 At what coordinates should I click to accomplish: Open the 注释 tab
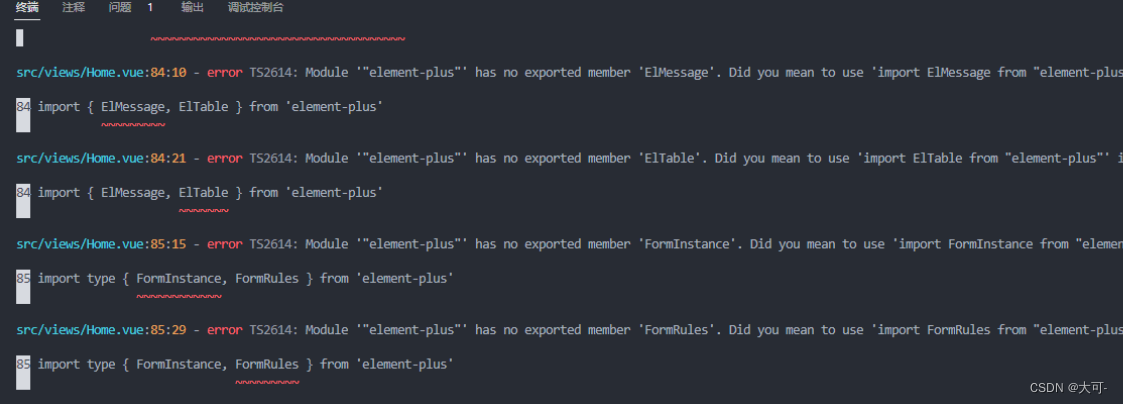pos(73,8)
